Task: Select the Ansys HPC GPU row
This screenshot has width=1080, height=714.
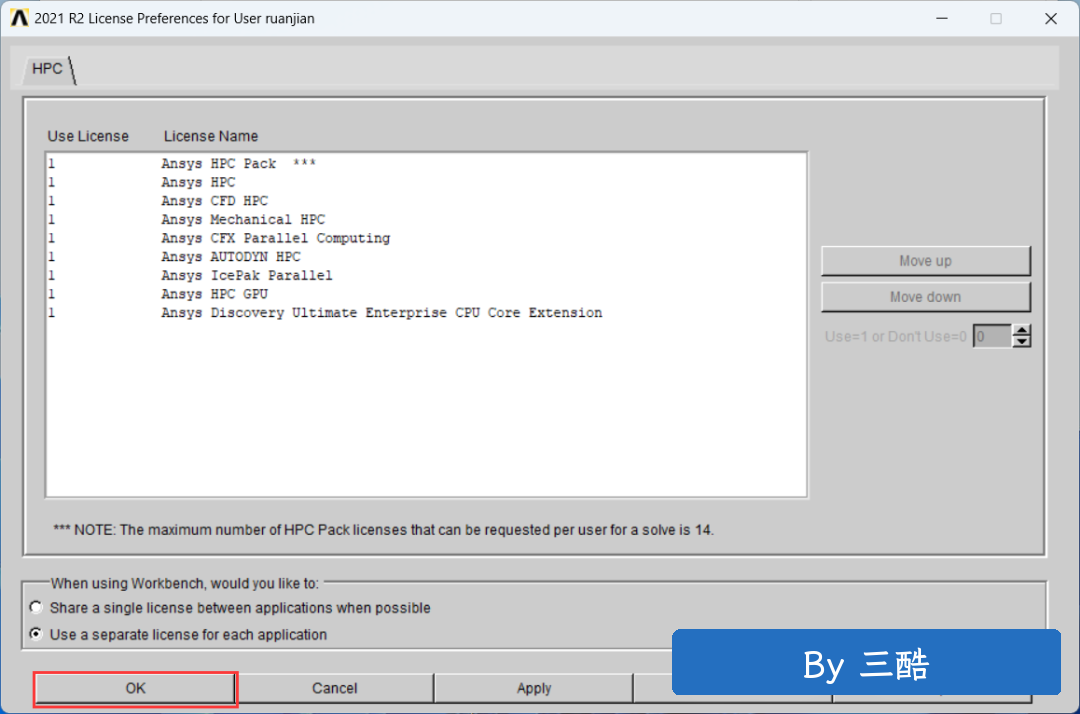Action: click(x=426, y=294)
